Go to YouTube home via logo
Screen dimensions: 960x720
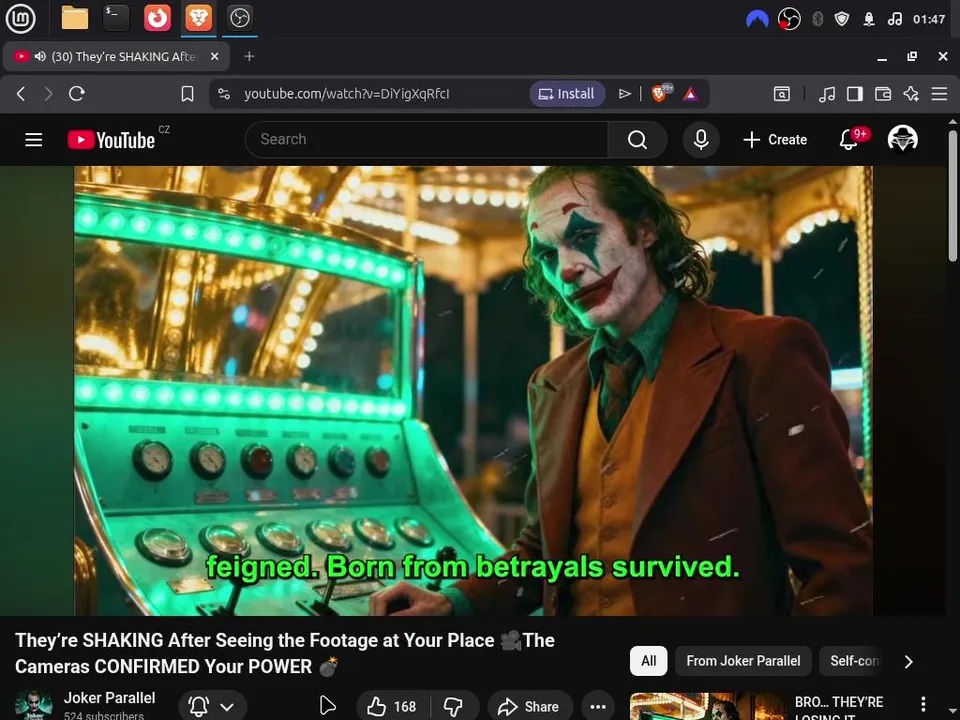pyautogui.click(x=111, y=140)
